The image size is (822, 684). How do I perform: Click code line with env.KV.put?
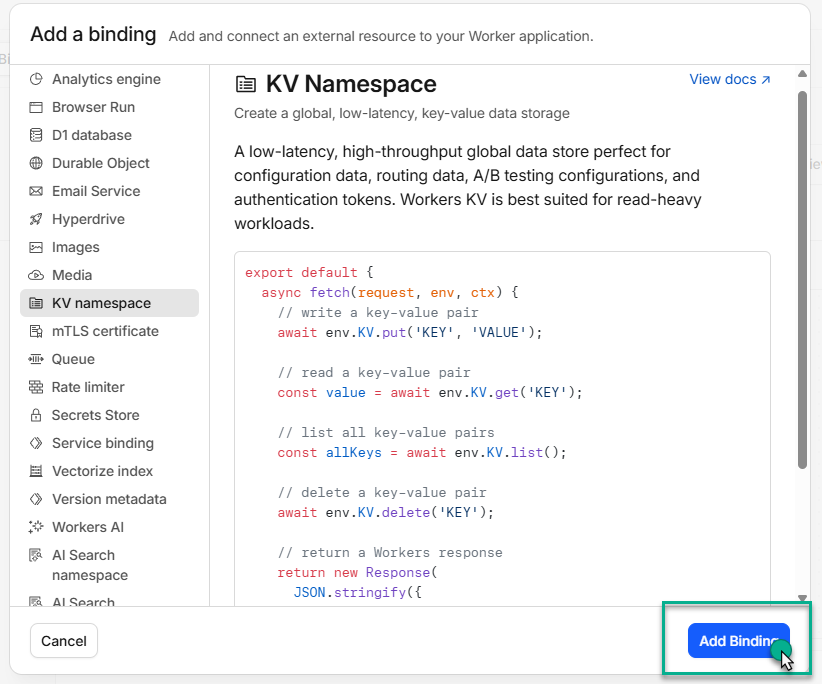409,333
